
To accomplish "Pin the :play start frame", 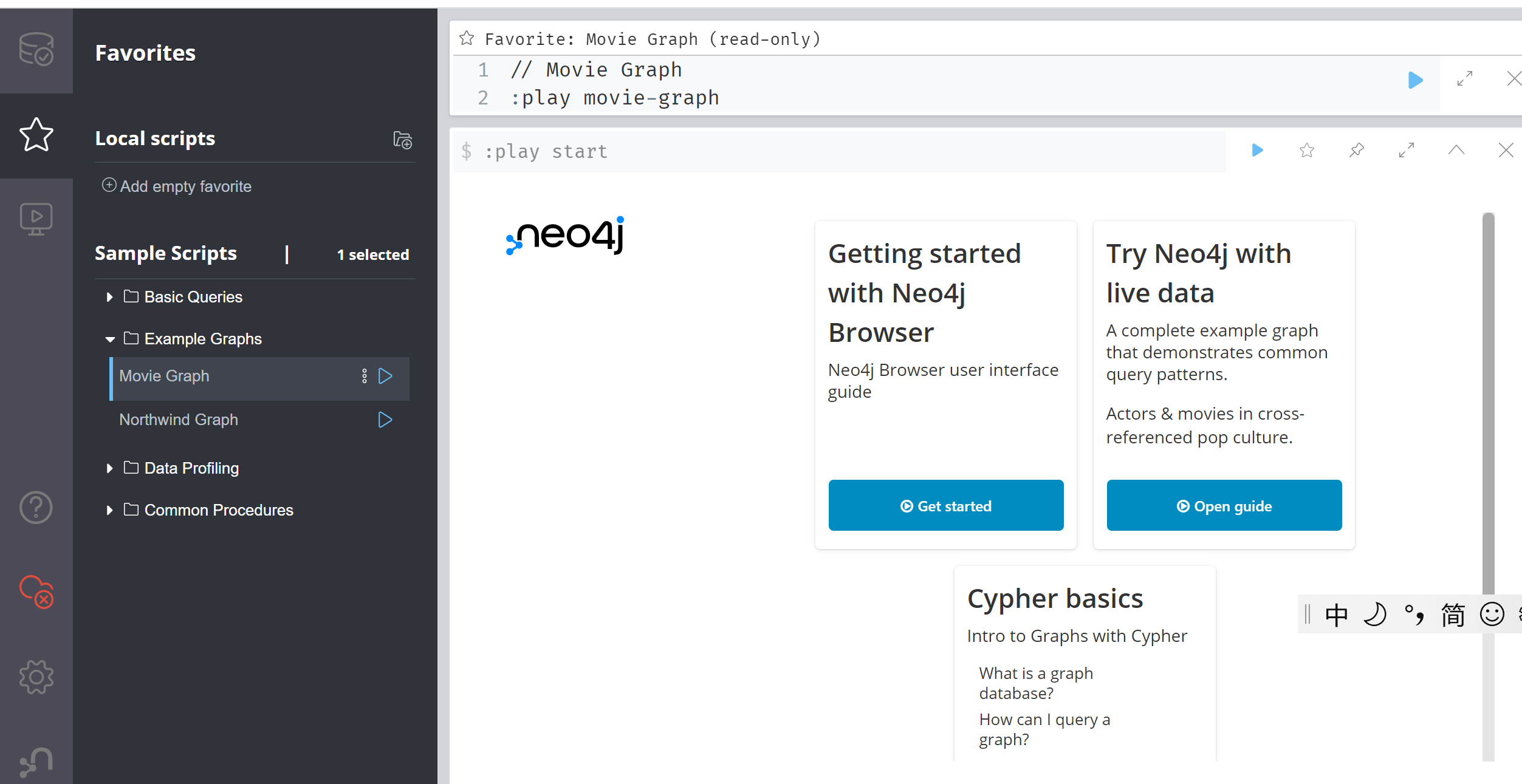I will click(x=1357, y=150).
